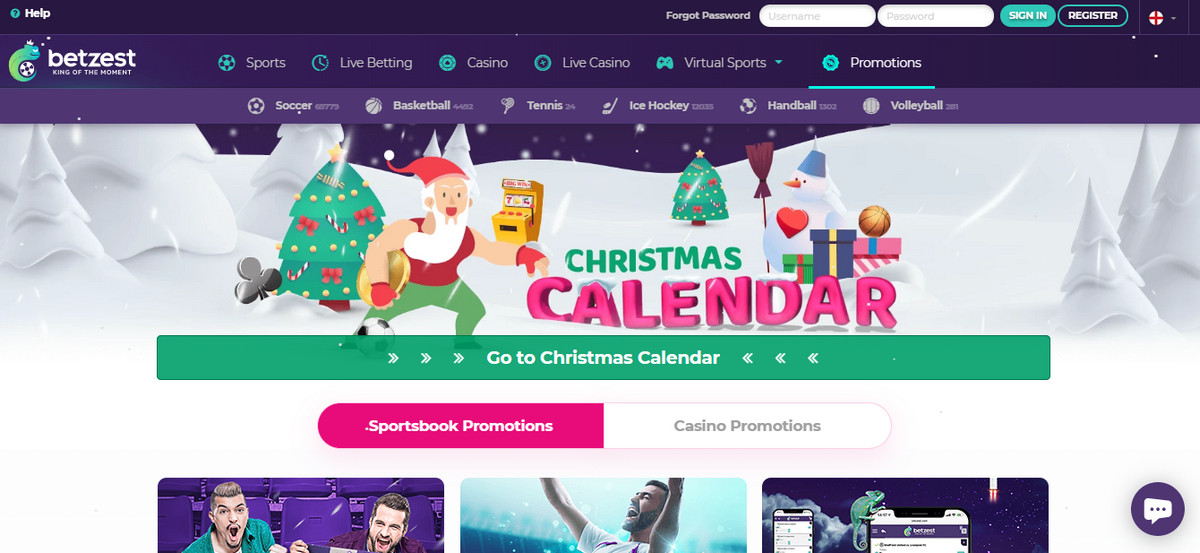Expand the Virtual Sports dropdown arrow
1200x553 pixels.
779,62
